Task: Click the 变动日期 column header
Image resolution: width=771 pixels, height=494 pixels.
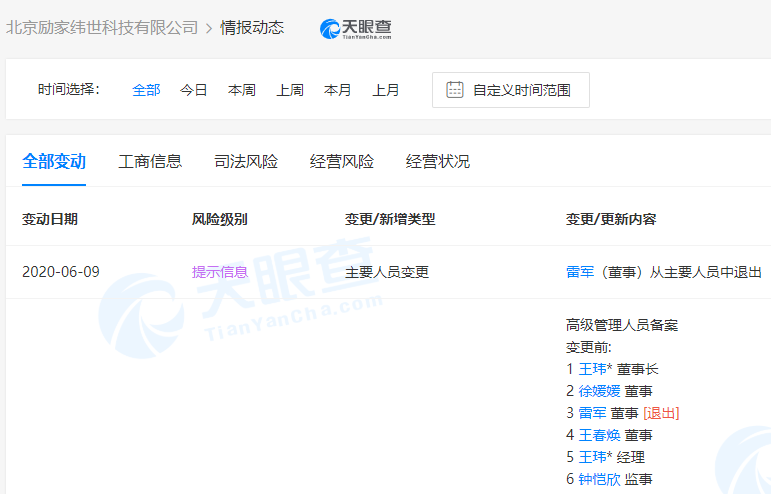Action: (50, 219)
